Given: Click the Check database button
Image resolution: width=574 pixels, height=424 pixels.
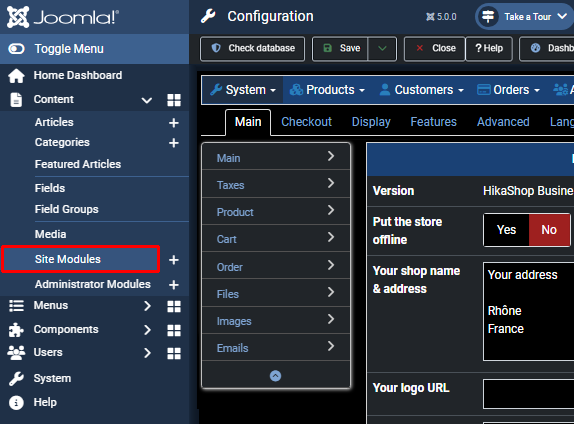Looking at the screenshot, I should (253, 48).
